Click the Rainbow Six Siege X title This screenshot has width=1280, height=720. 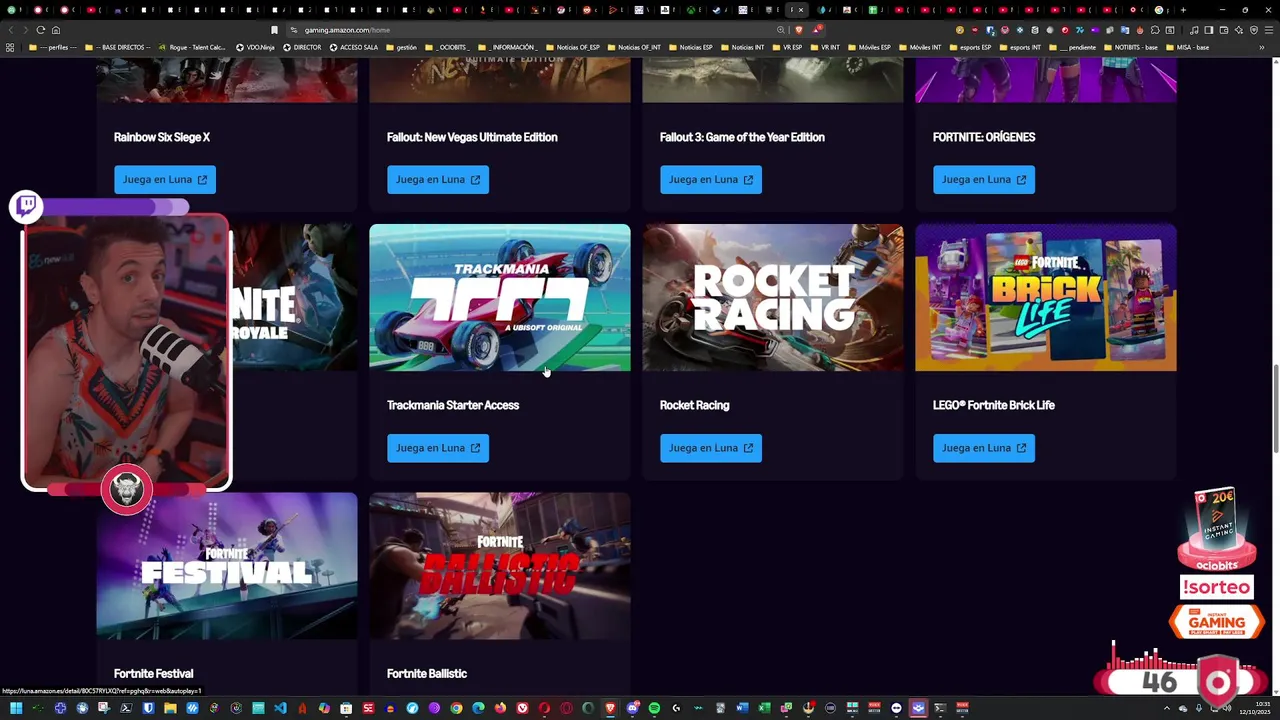coord(162,137)
